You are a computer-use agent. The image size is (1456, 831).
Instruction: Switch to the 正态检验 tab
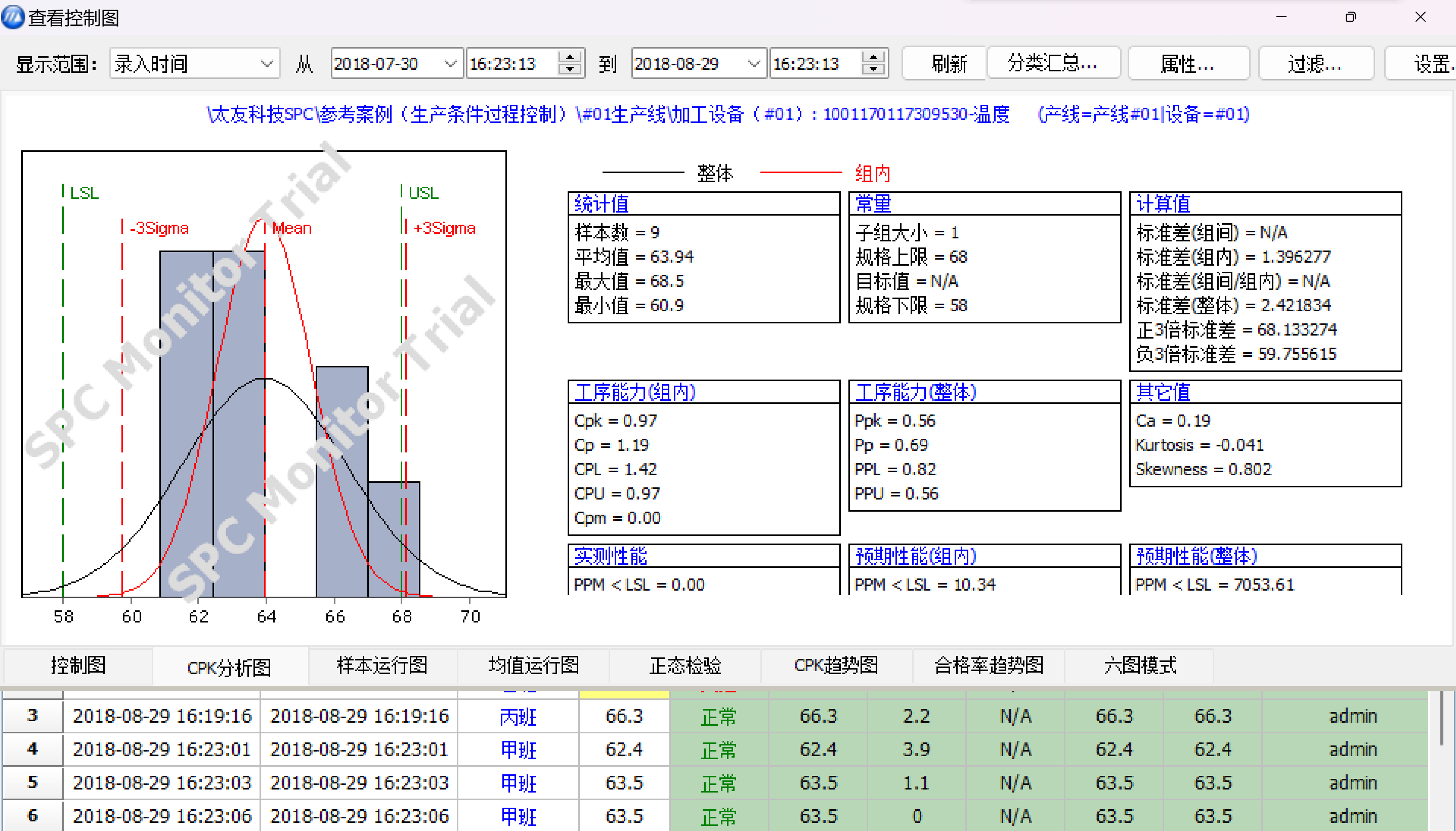coord(684,665)
